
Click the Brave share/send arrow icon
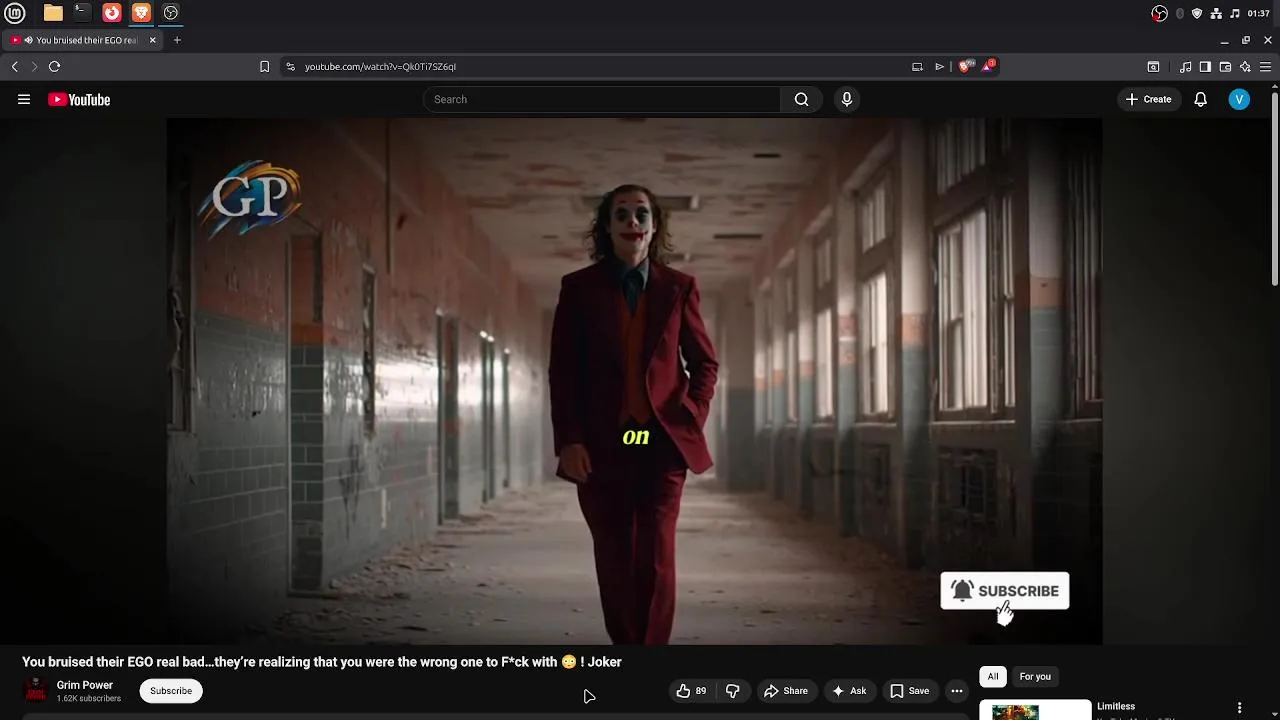click(940, 66)
